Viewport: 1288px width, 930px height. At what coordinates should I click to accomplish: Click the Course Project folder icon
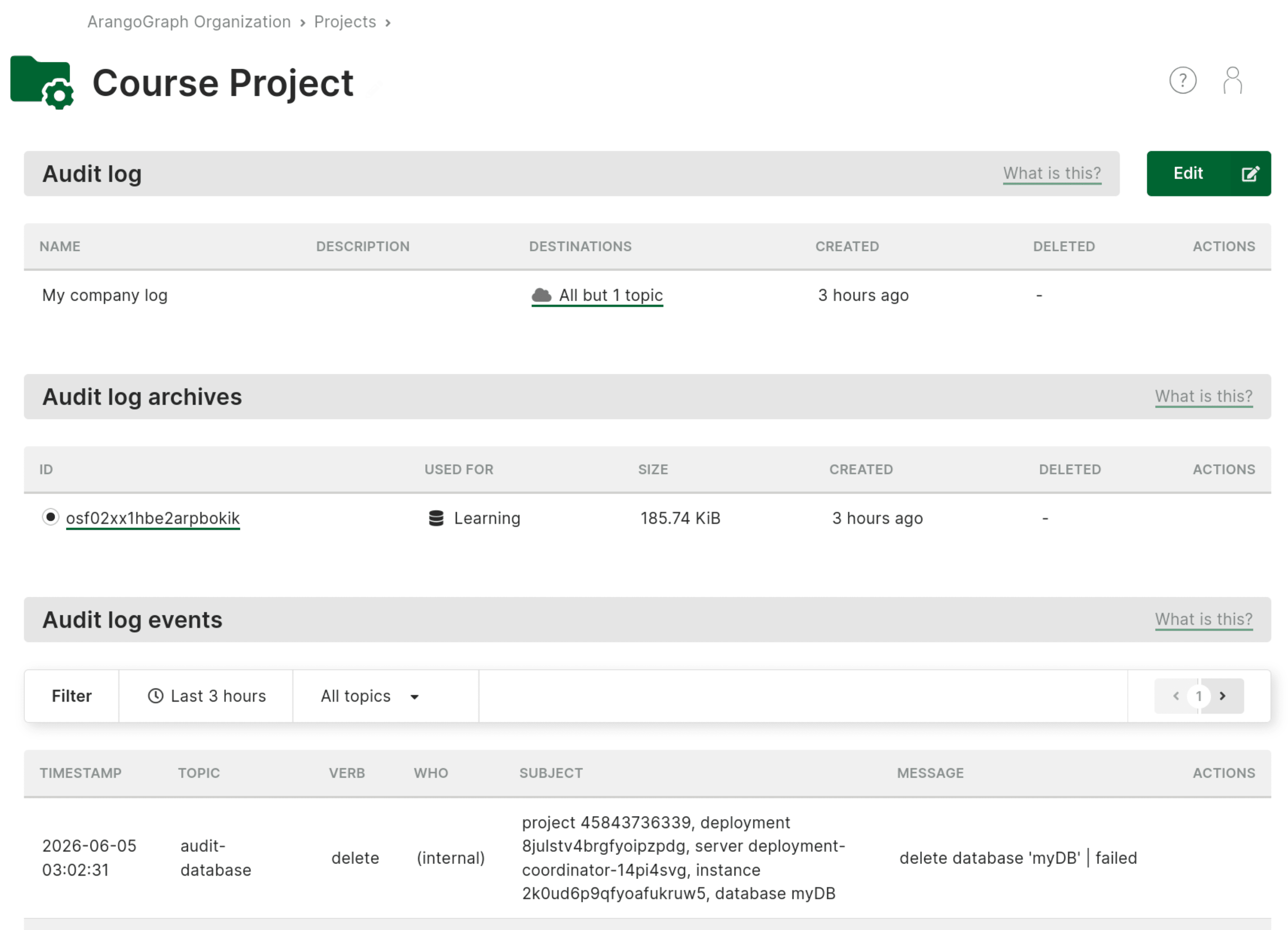coord(42,82)
